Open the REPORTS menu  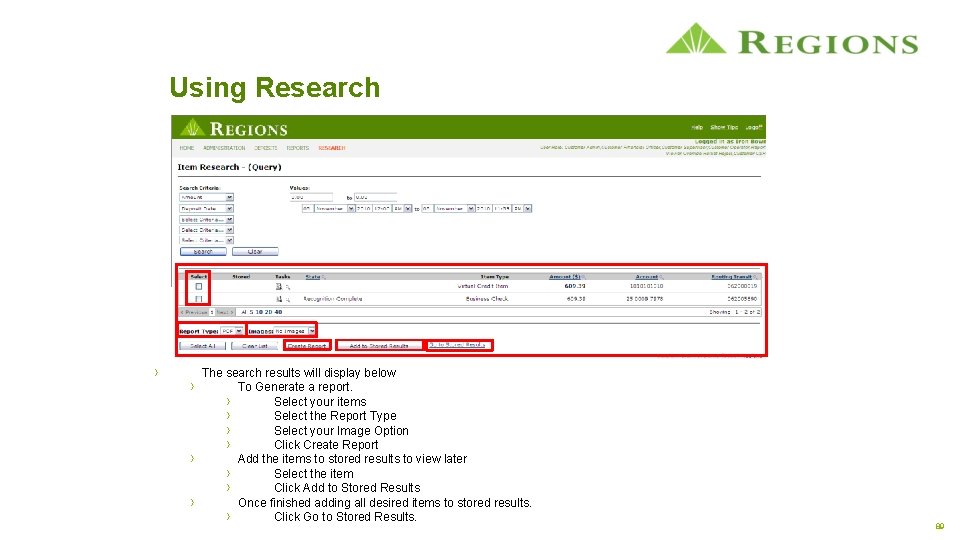(x=298, y=148)
